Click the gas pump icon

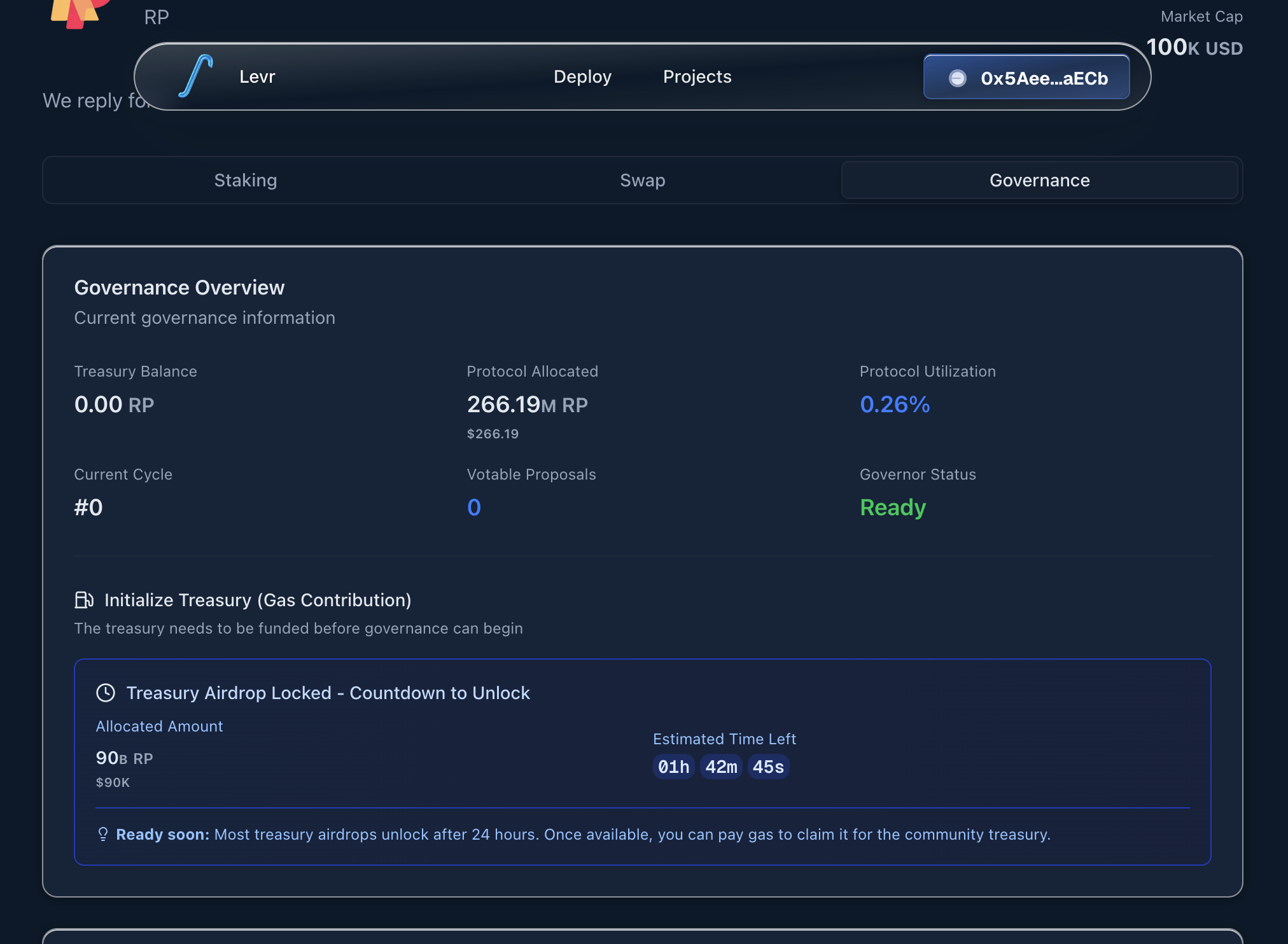click(x=84, y=600)
